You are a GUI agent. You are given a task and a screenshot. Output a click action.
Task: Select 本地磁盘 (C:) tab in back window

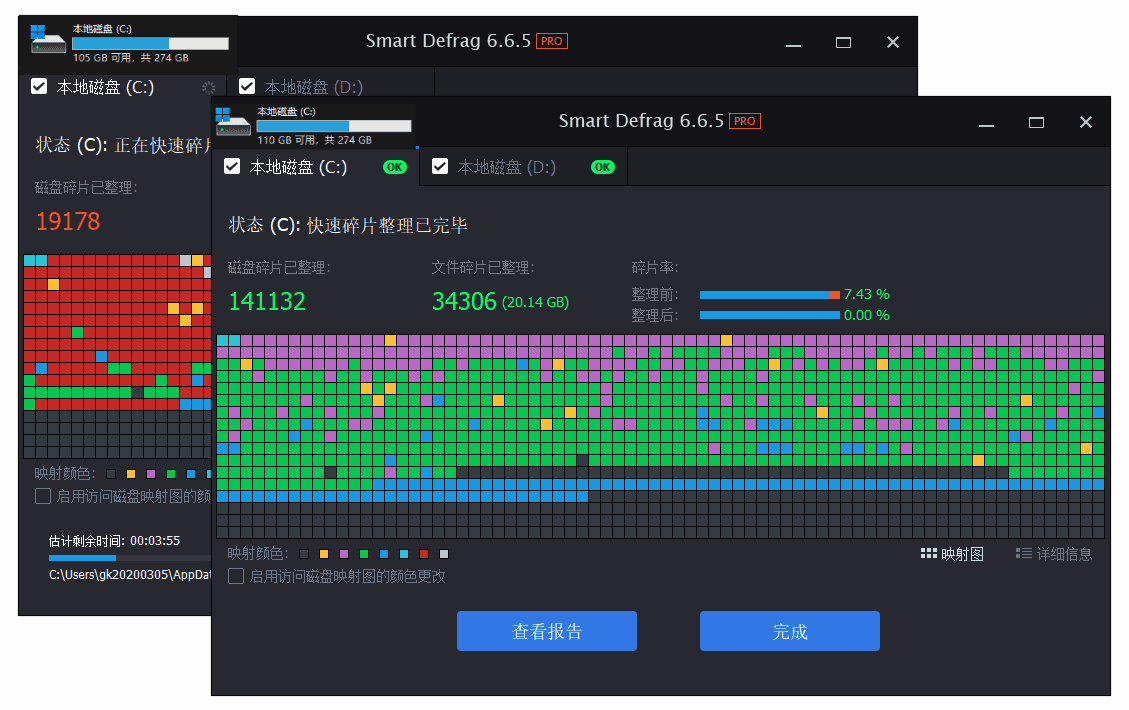(122, 87)
